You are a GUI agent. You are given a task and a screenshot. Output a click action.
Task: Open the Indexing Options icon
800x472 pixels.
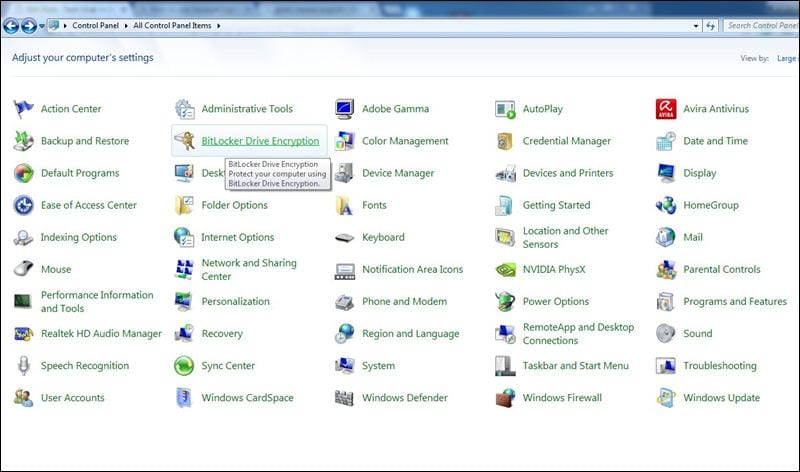[x=23, y=237]
